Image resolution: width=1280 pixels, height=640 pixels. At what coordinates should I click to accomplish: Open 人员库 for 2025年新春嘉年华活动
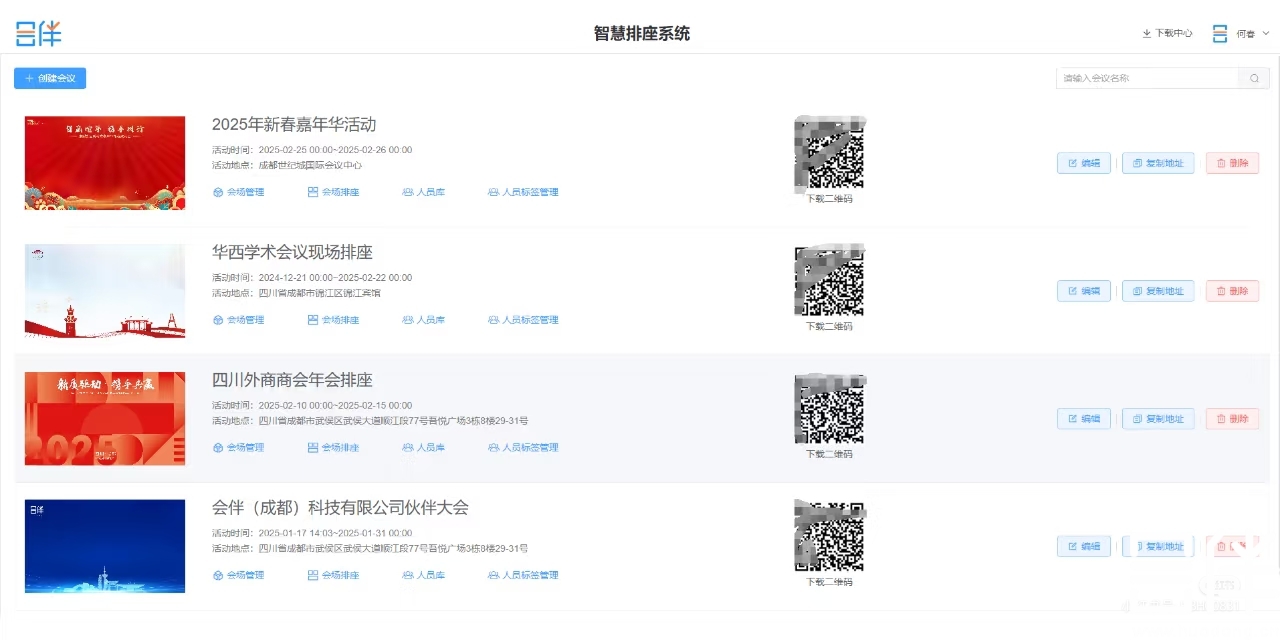pyautogui.click(x=423, y=192)
